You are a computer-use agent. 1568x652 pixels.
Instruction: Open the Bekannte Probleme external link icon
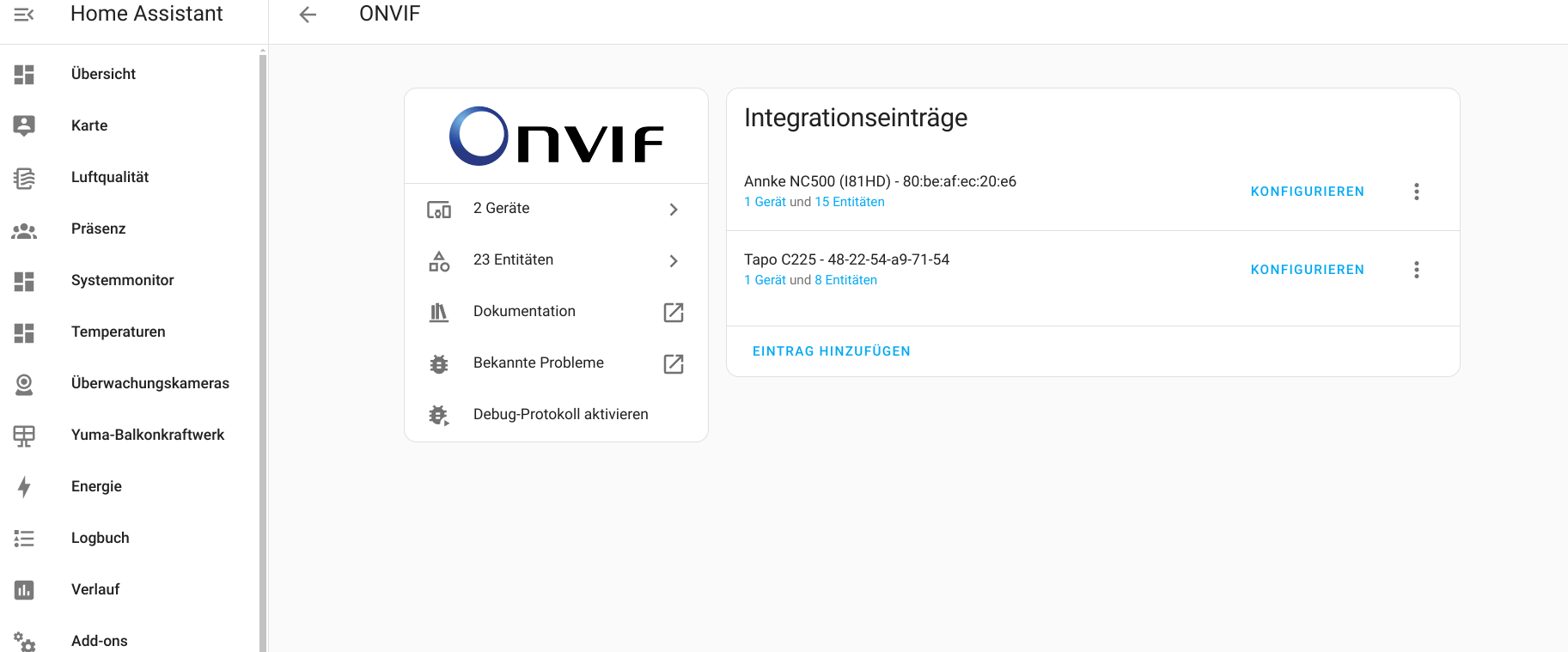pyautogui.click(x=674, y=363)
